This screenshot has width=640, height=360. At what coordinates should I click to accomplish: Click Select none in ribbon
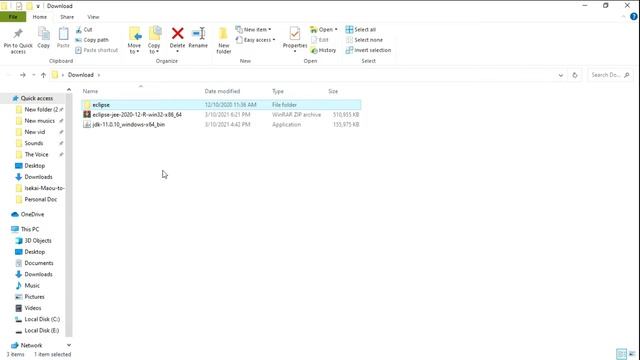click(364, 40)
